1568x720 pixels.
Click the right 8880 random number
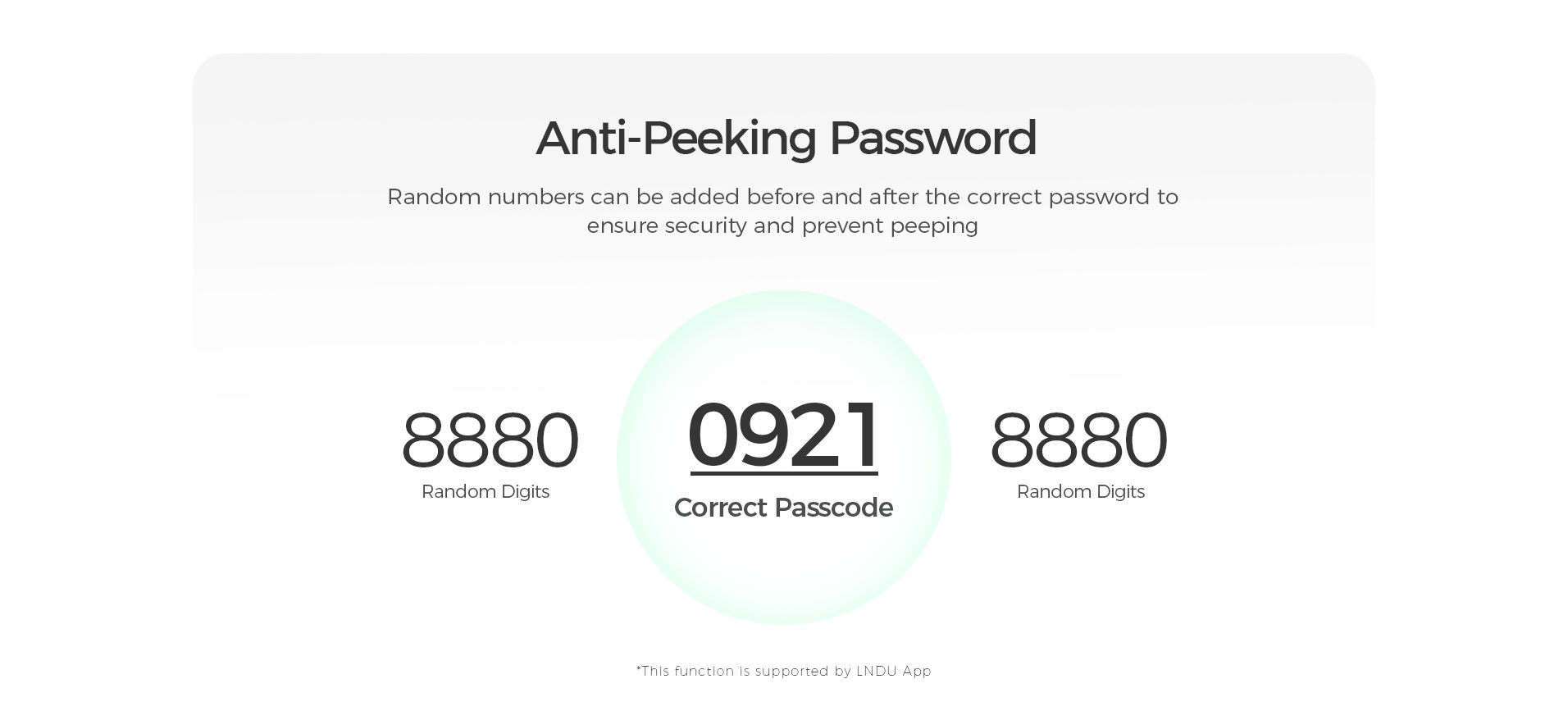[1078, 440]
